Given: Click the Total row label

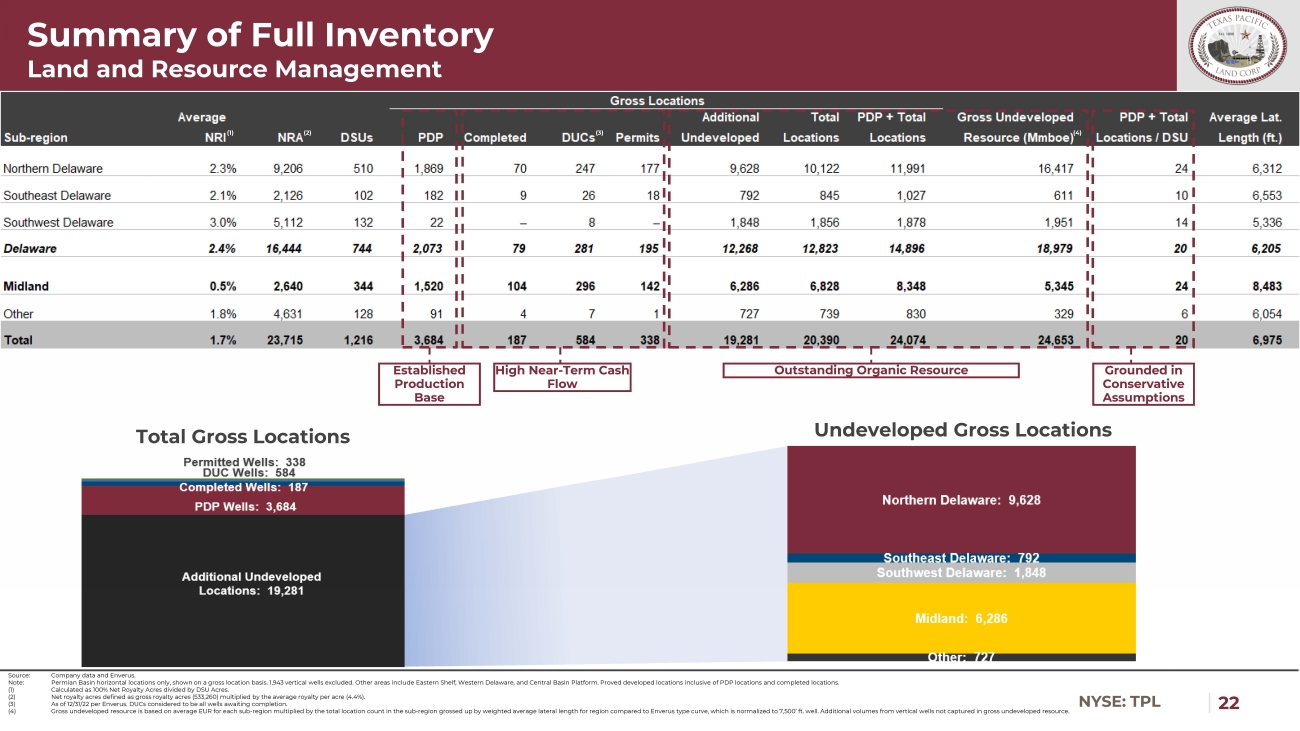Looking at the screenshot, I should (18, 340).
